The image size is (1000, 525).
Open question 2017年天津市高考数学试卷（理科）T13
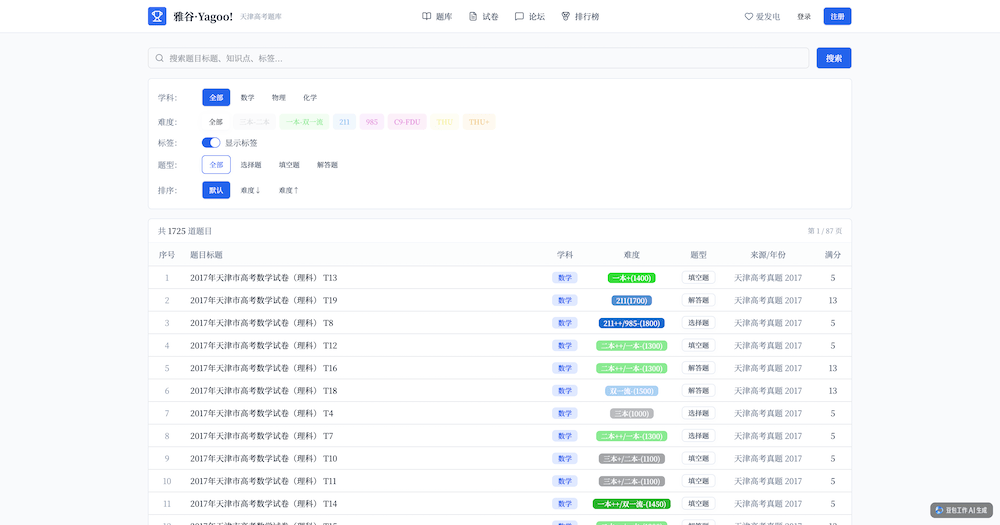point(263,277)
